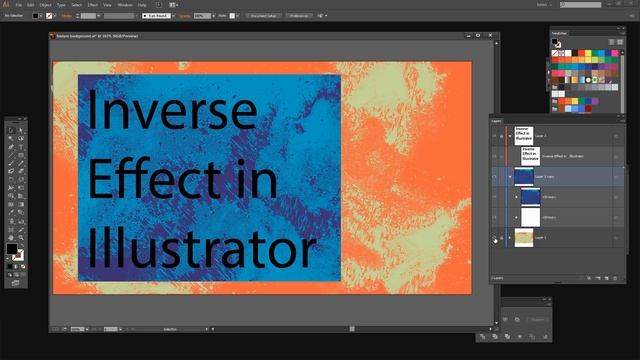
Task: Select the Rotate tool
Action: 11,180
